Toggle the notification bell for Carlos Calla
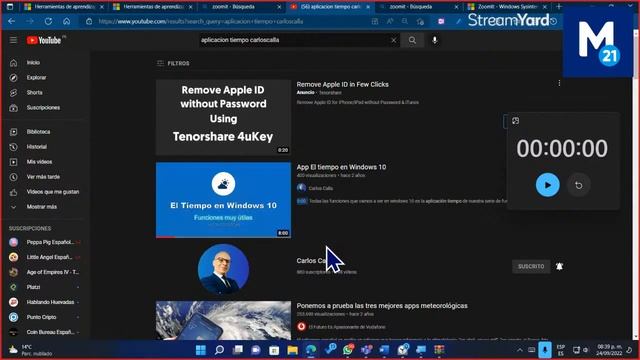The image size is (640, 360). click(559, 266)
